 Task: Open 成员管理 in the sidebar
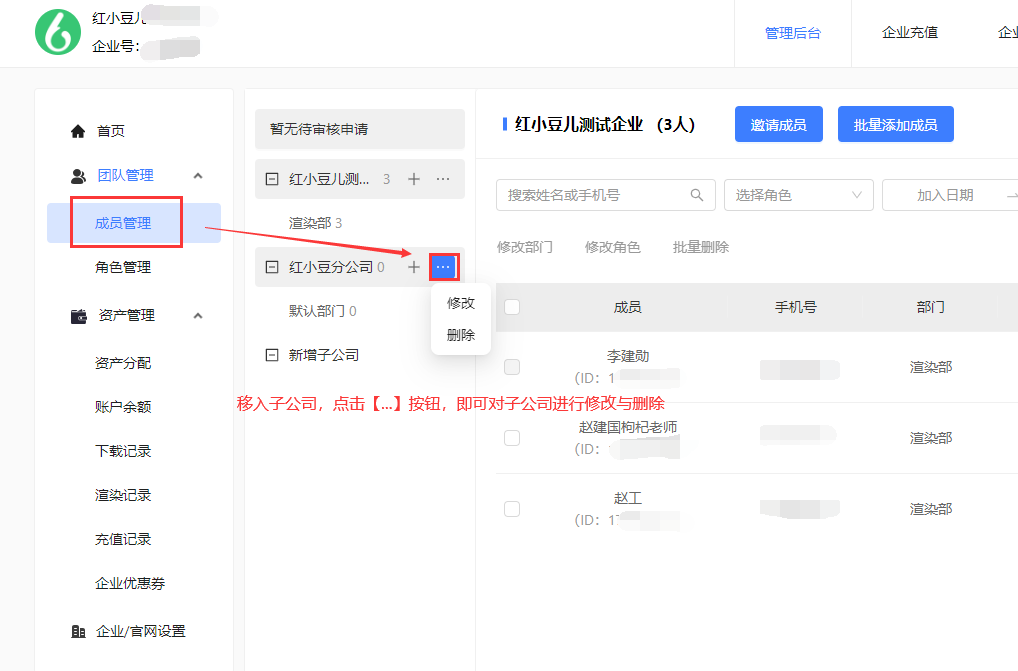click(x=134, y=223)
